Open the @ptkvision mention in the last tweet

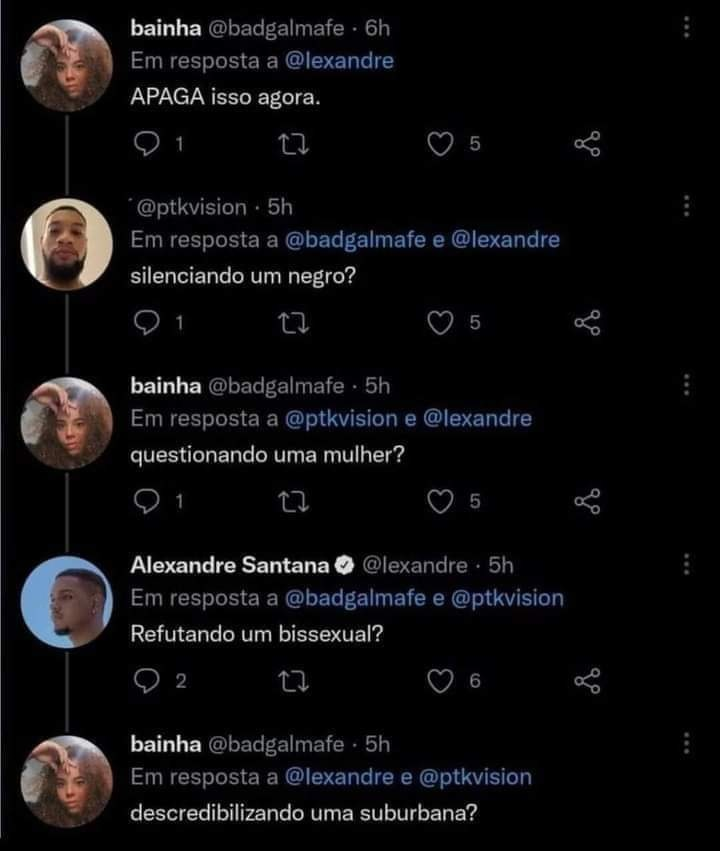click(x=473, y=777)
